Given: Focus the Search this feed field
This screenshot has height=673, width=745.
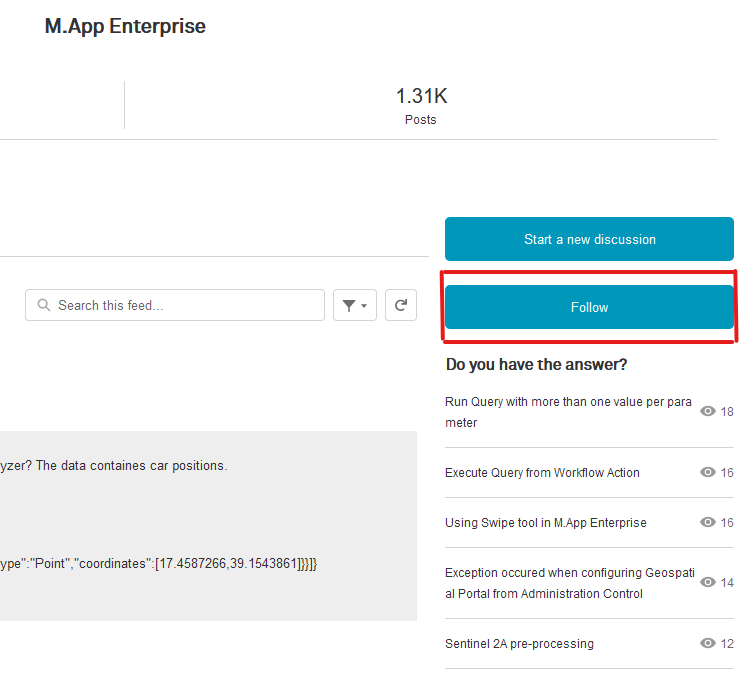Looking at the screenshot, I should tap(185, 305).
